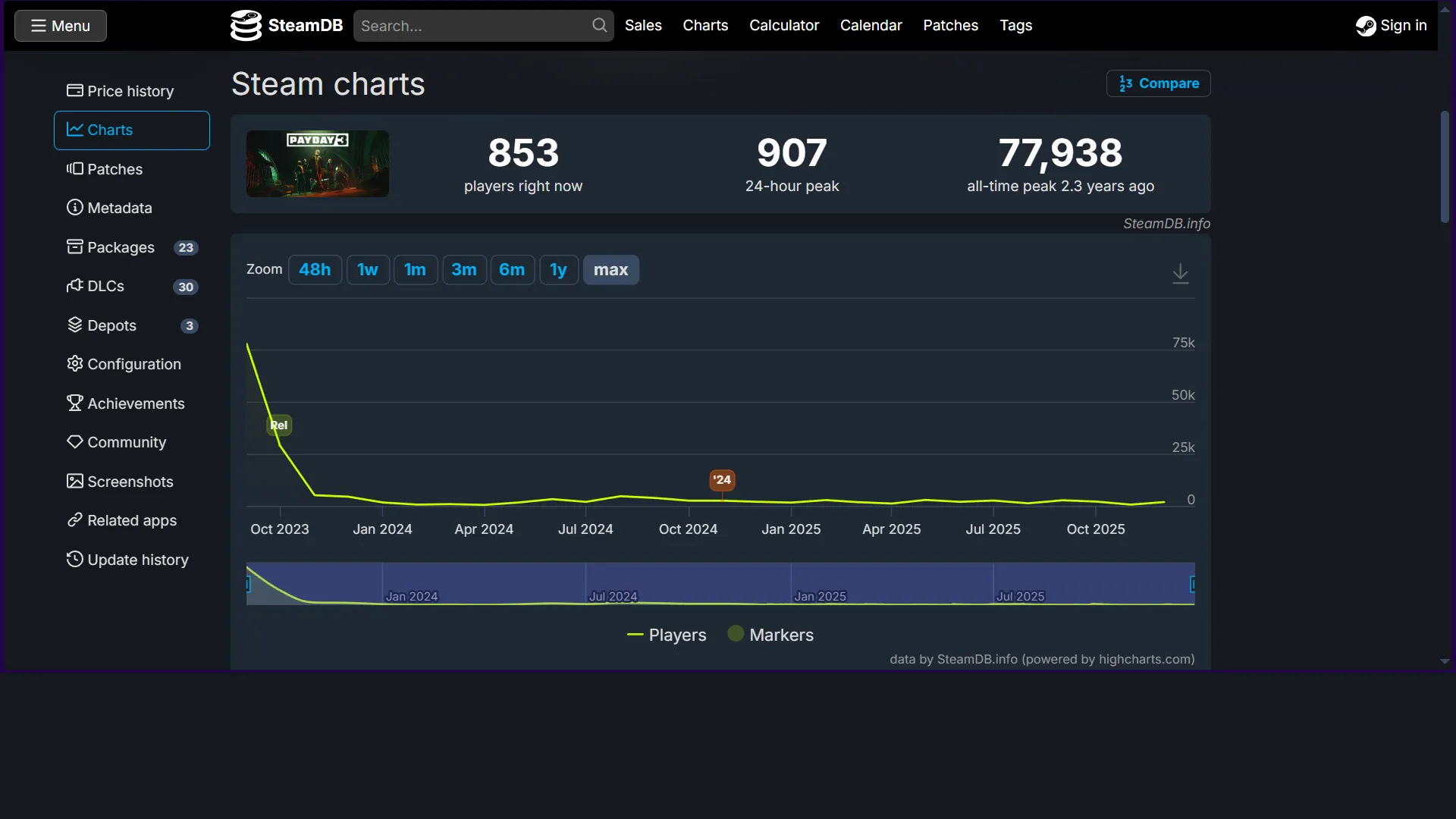1456x819 pixels.
Task: Click the Payday 3 game thumbnail
Action: [x=317, y=164]
